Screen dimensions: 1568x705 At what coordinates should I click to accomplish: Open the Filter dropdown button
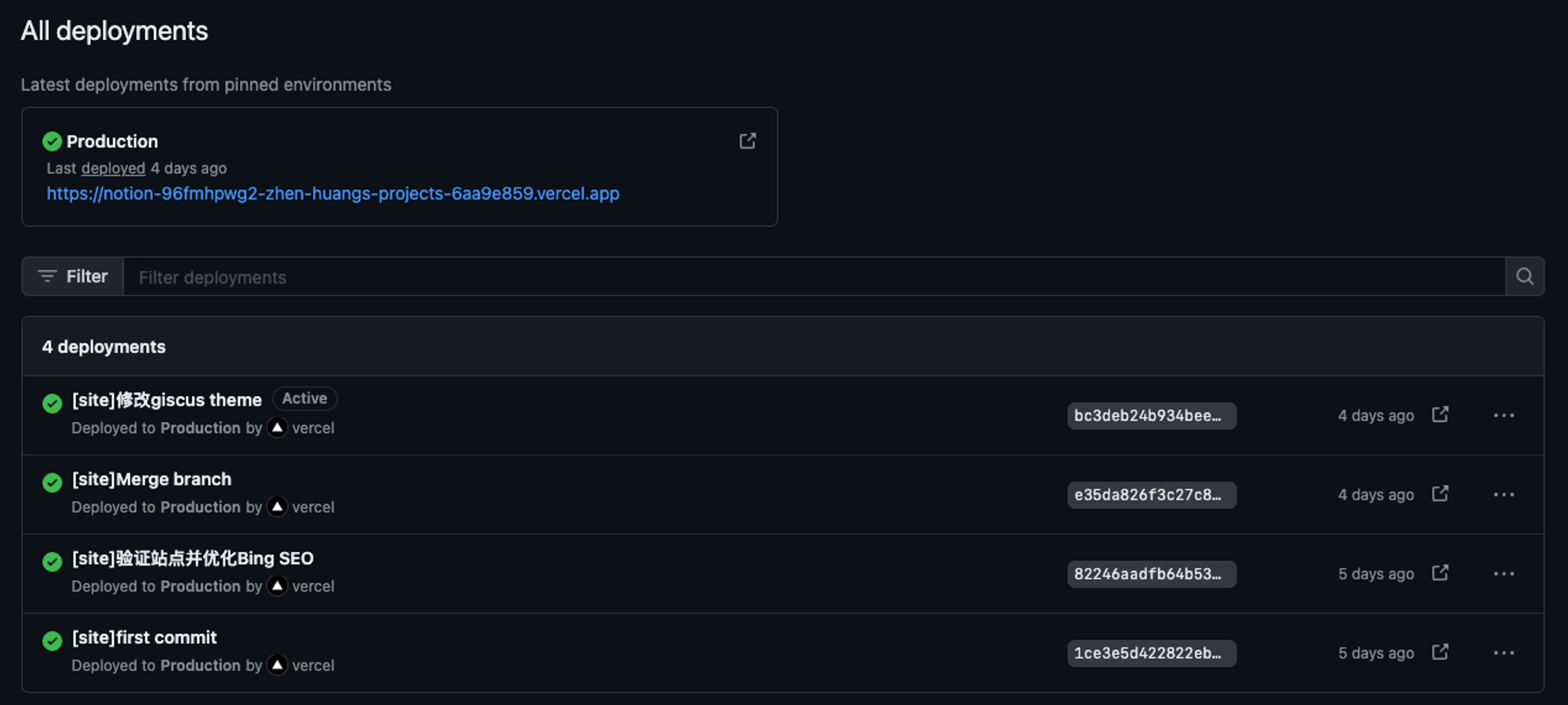[73, 276]
